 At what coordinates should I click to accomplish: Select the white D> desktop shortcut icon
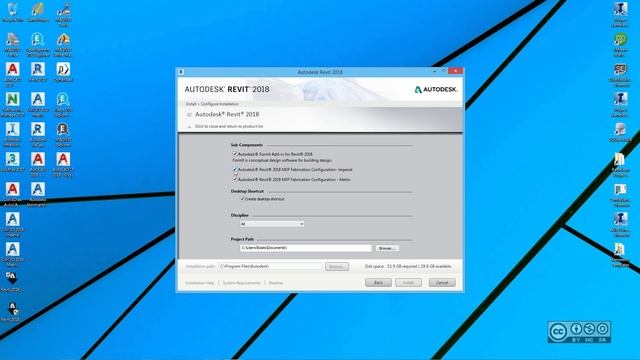click(x=63, y=72)
